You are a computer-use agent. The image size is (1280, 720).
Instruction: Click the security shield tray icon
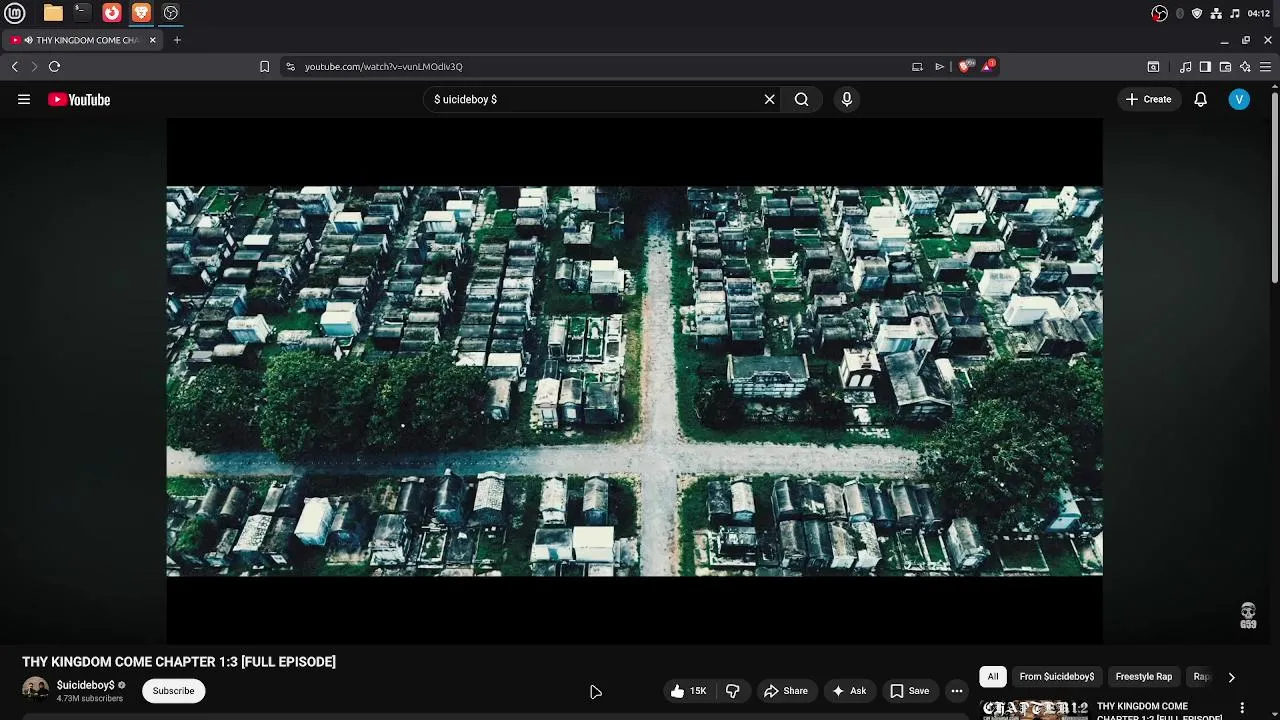1197,13
